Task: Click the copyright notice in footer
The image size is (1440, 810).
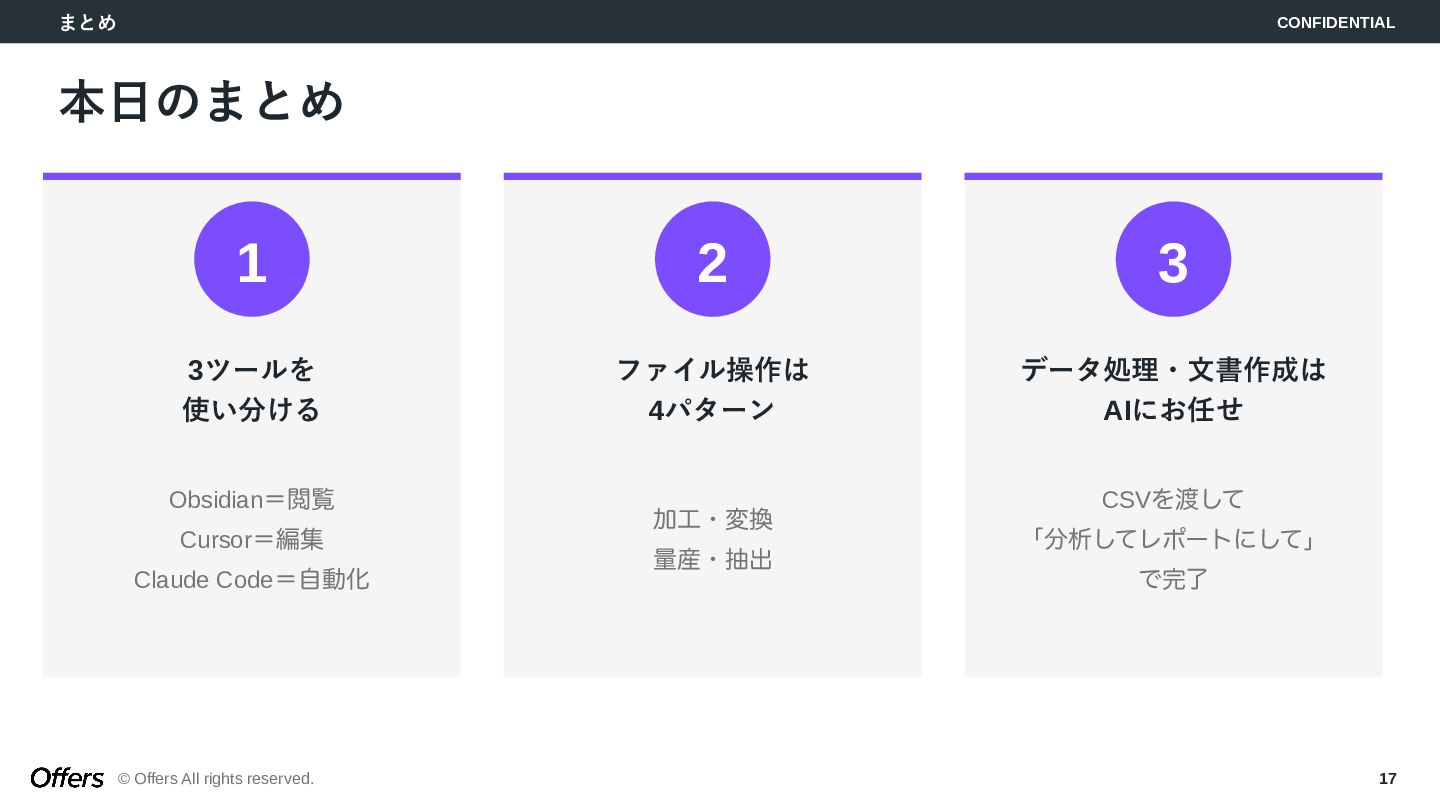Action: pos(216,779)
